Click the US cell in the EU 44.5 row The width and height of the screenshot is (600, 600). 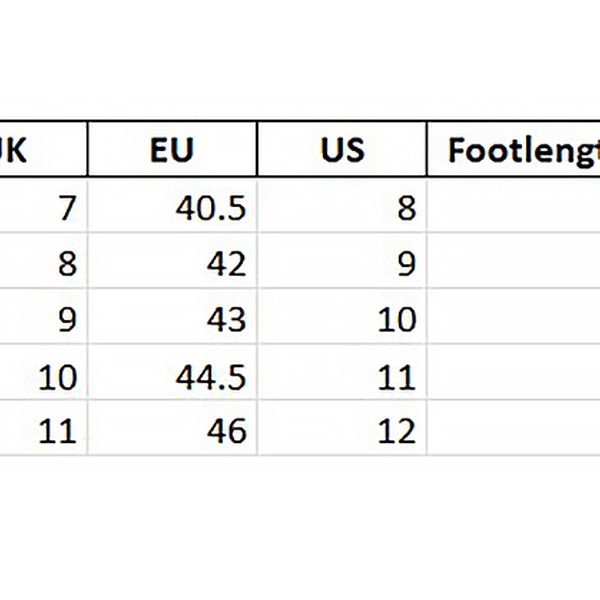(x=342, y=375)
